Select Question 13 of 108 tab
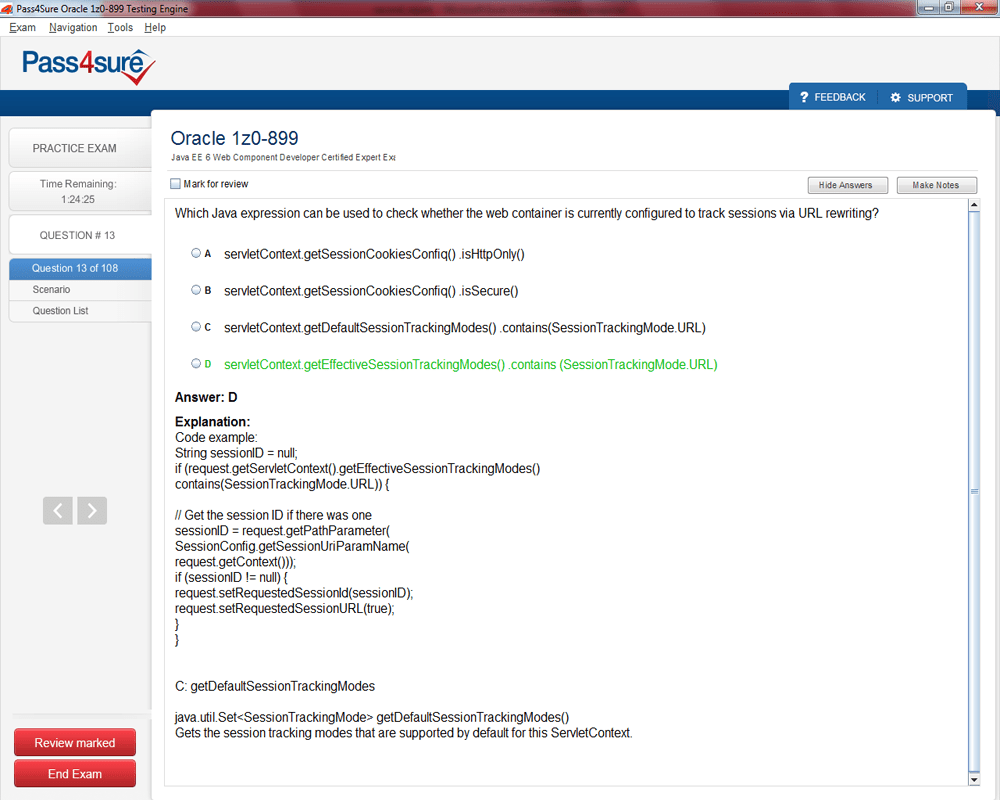 [80, 269]
